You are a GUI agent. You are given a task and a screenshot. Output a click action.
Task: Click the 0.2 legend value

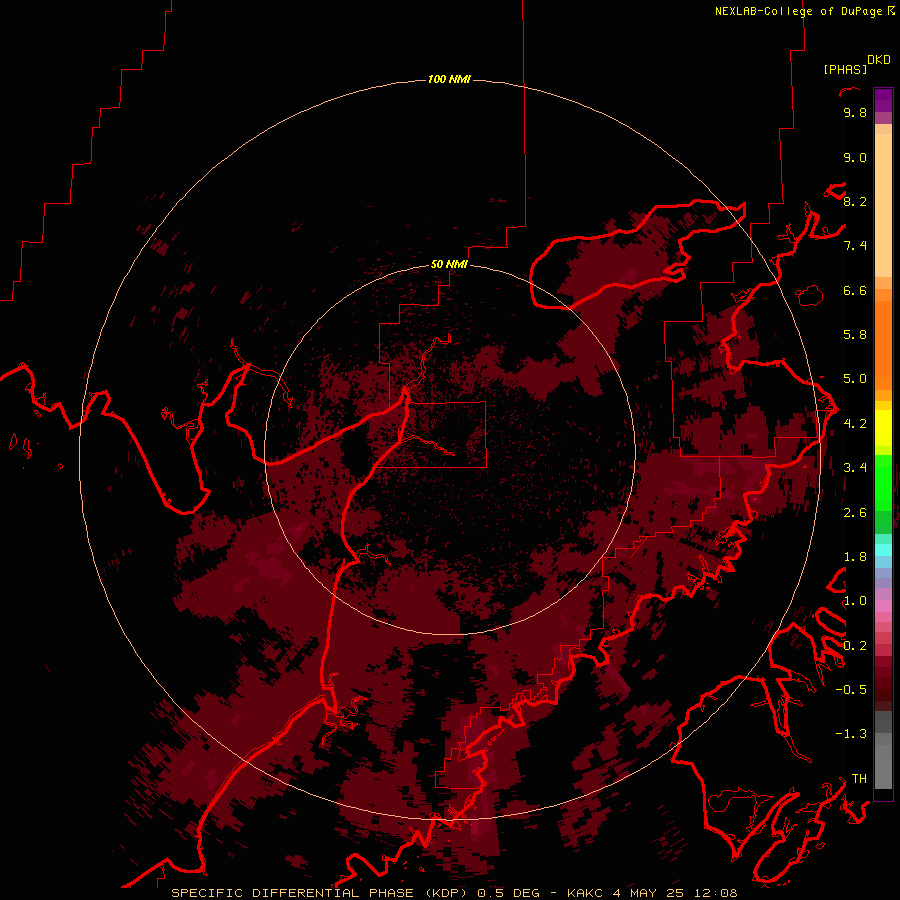click(x=855, y=646)
